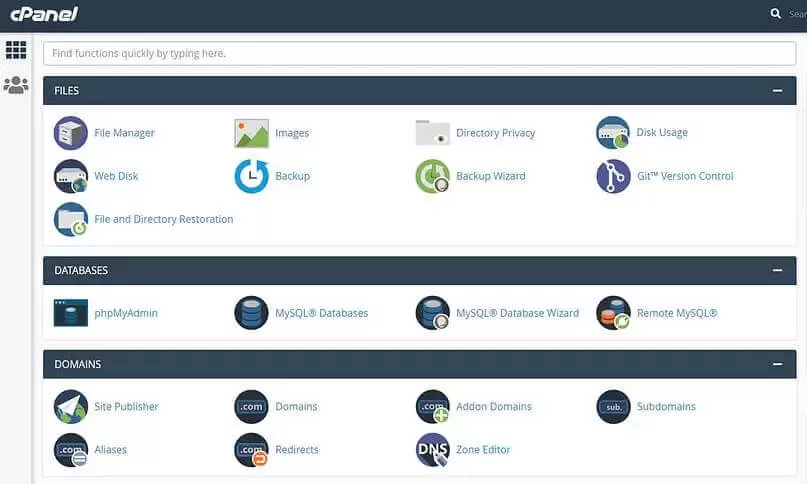Image resolution: width=807 pixels, height=484 pixels.
Task: Open the File Manager icon
Action: 71,133
